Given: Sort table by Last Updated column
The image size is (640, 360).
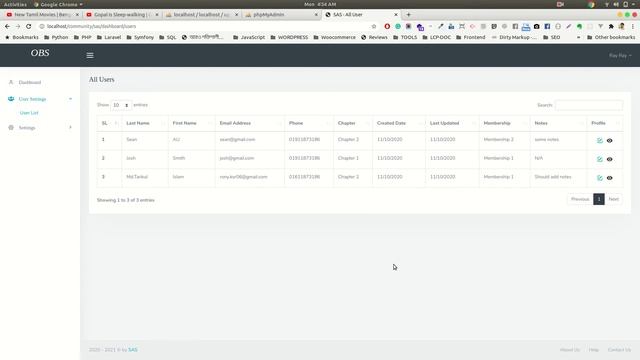Looking at the screenshot, I should [x=452, y=123].
